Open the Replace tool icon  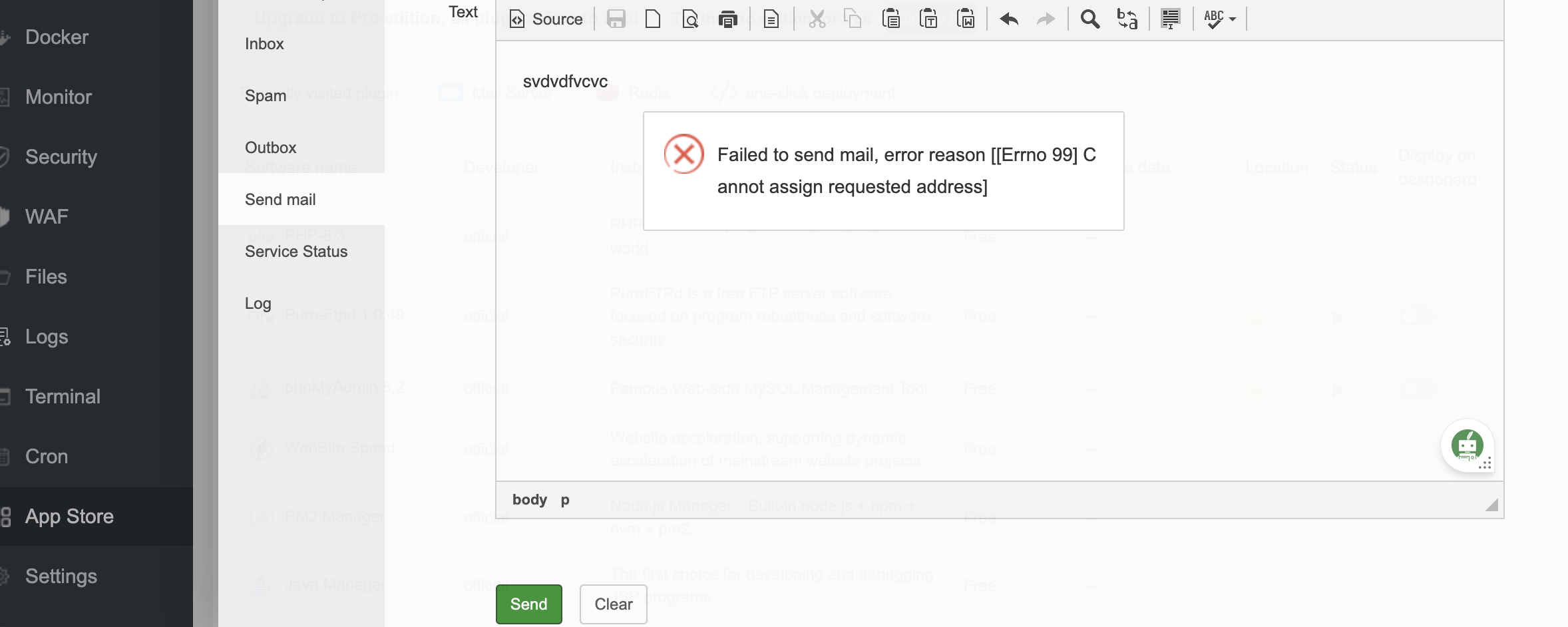click(1127, 19)
